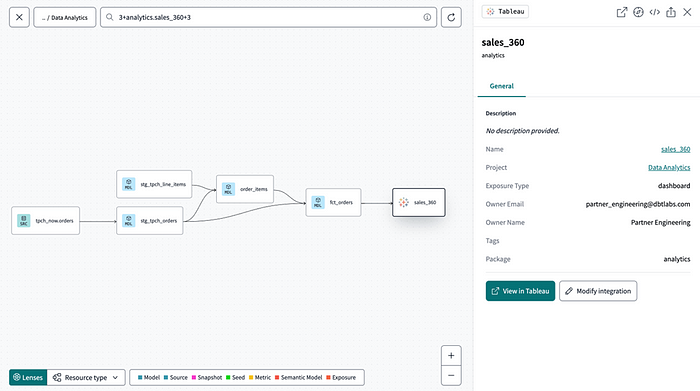
Task: Refresh the lineage graph
Action: pos(451,17)
